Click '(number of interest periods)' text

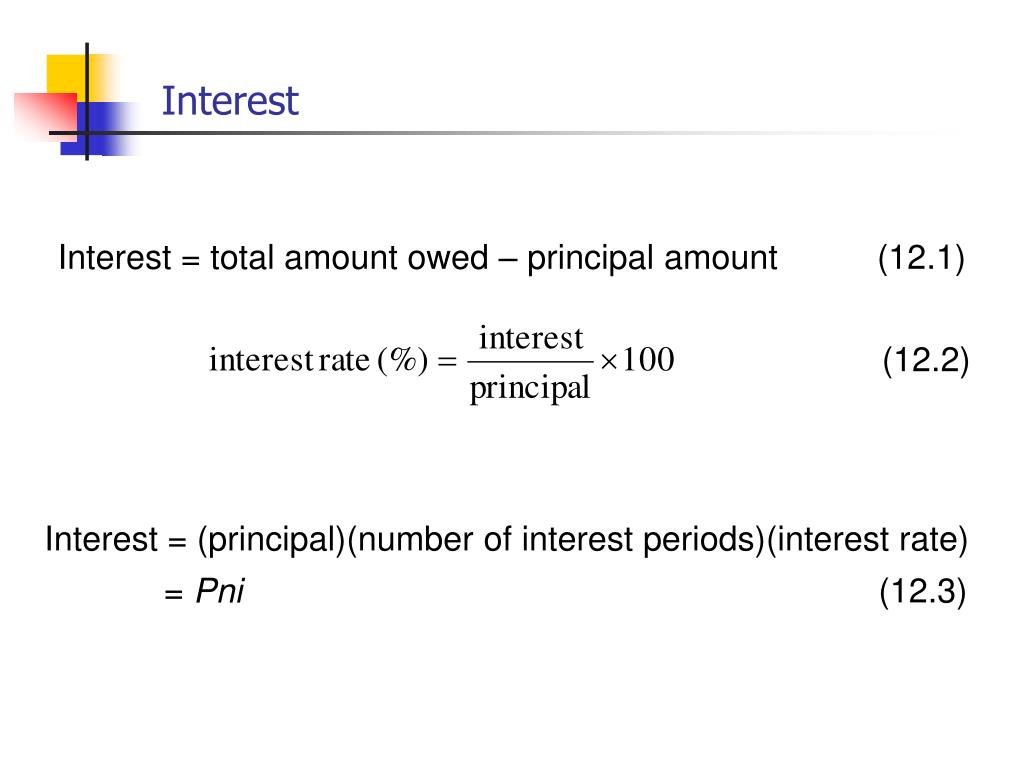pyautogui.click(x=556, y=541)
